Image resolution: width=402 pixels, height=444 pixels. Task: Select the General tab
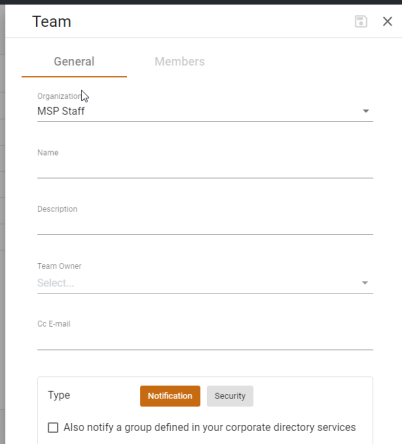coord(74,62)
